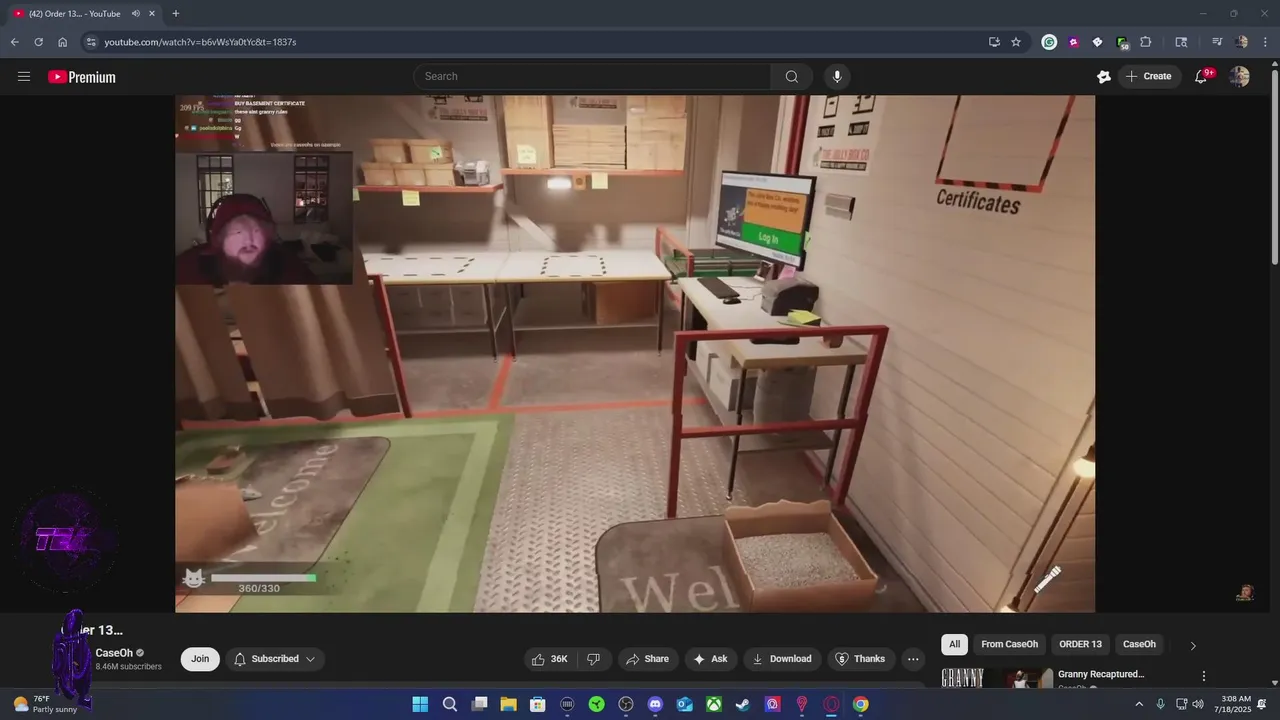This screenshot has width=1280, height=720.
Task: Open Granny Recaptured video title
Action: [x=1101, y=674]
